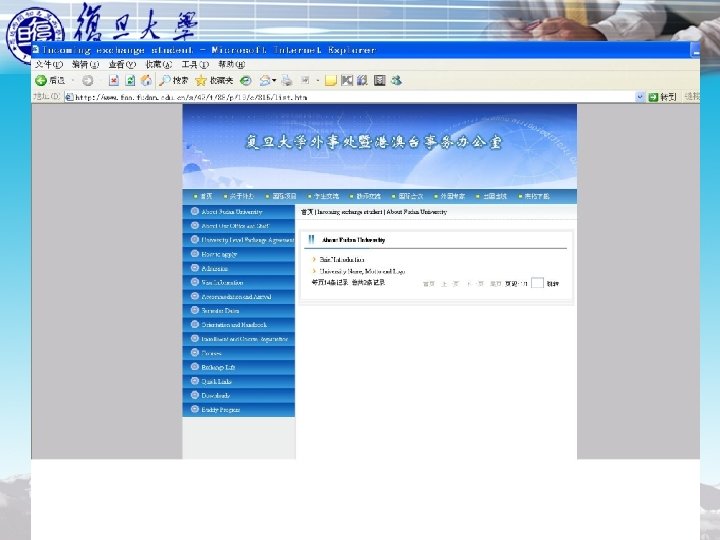Image resolution: width=720 pixels, height=540 pixels.
Task: Open the Quick Links sidebar link
Action: 216,381
